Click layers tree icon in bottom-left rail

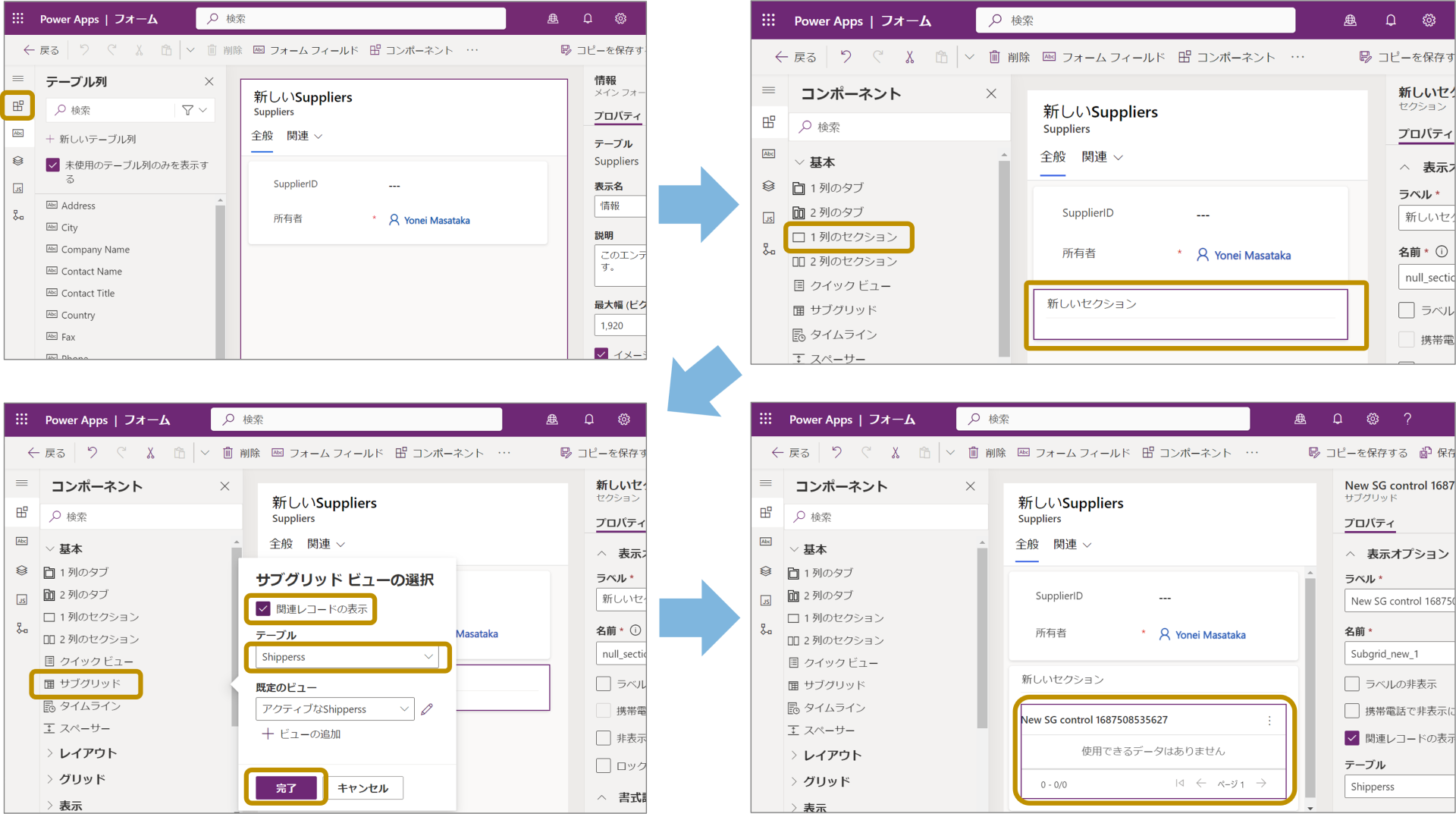(x=22, y=570)
